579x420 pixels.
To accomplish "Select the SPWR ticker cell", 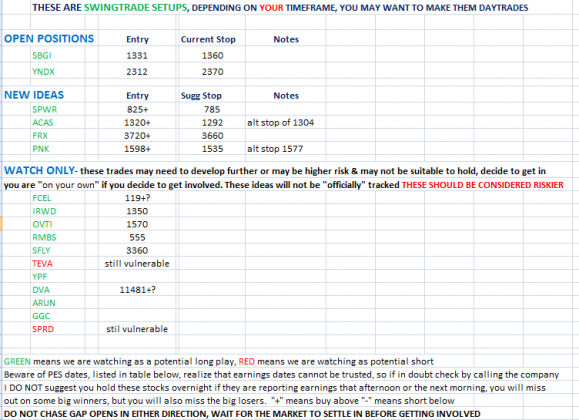I will pos(45,110).
